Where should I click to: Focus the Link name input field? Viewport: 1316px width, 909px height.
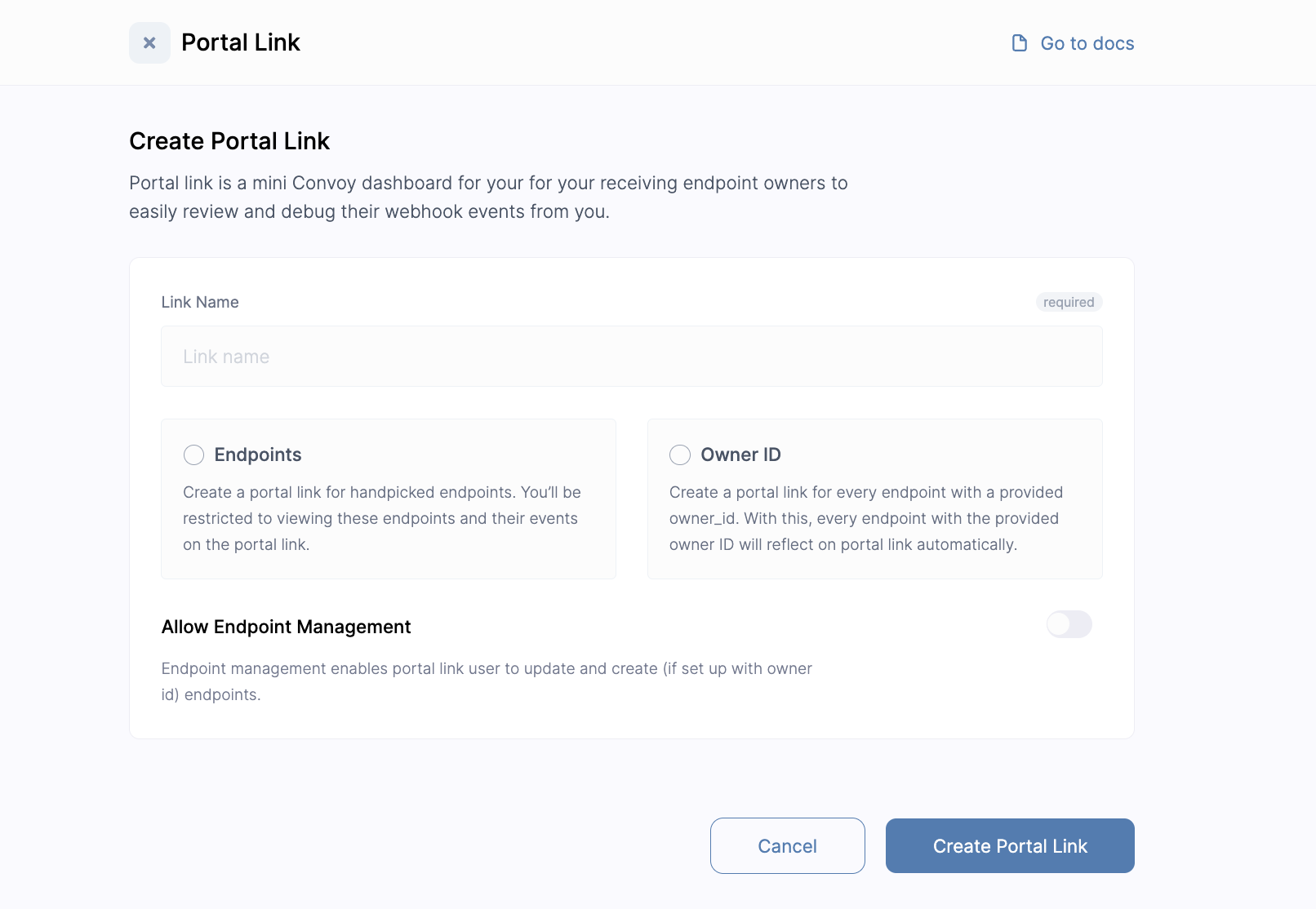pos(631,357)
